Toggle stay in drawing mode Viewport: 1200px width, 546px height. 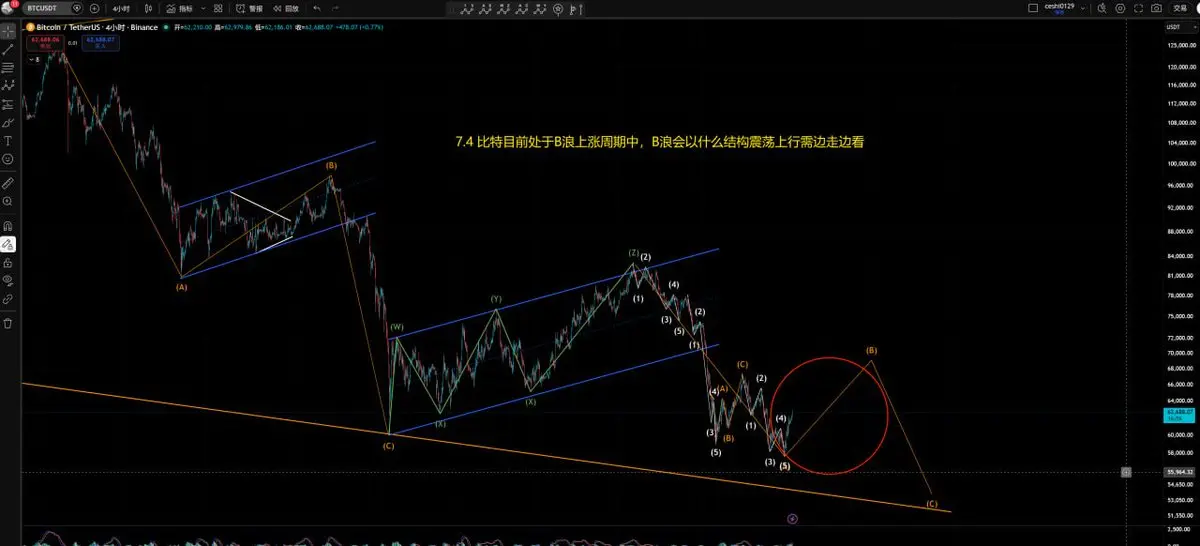pyautogui.click(x=8, y=243)
